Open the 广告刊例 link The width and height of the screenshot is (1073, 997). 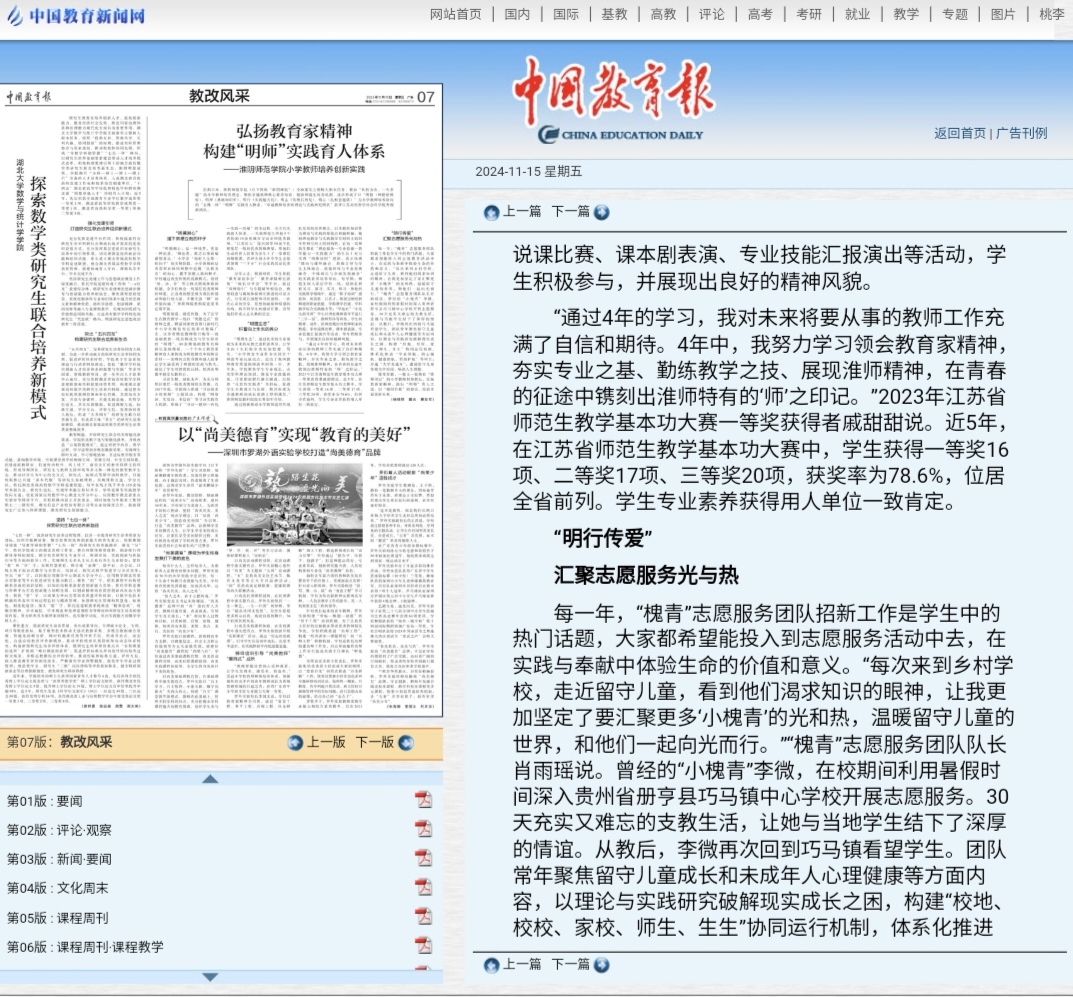click(x=1021, y=133)
